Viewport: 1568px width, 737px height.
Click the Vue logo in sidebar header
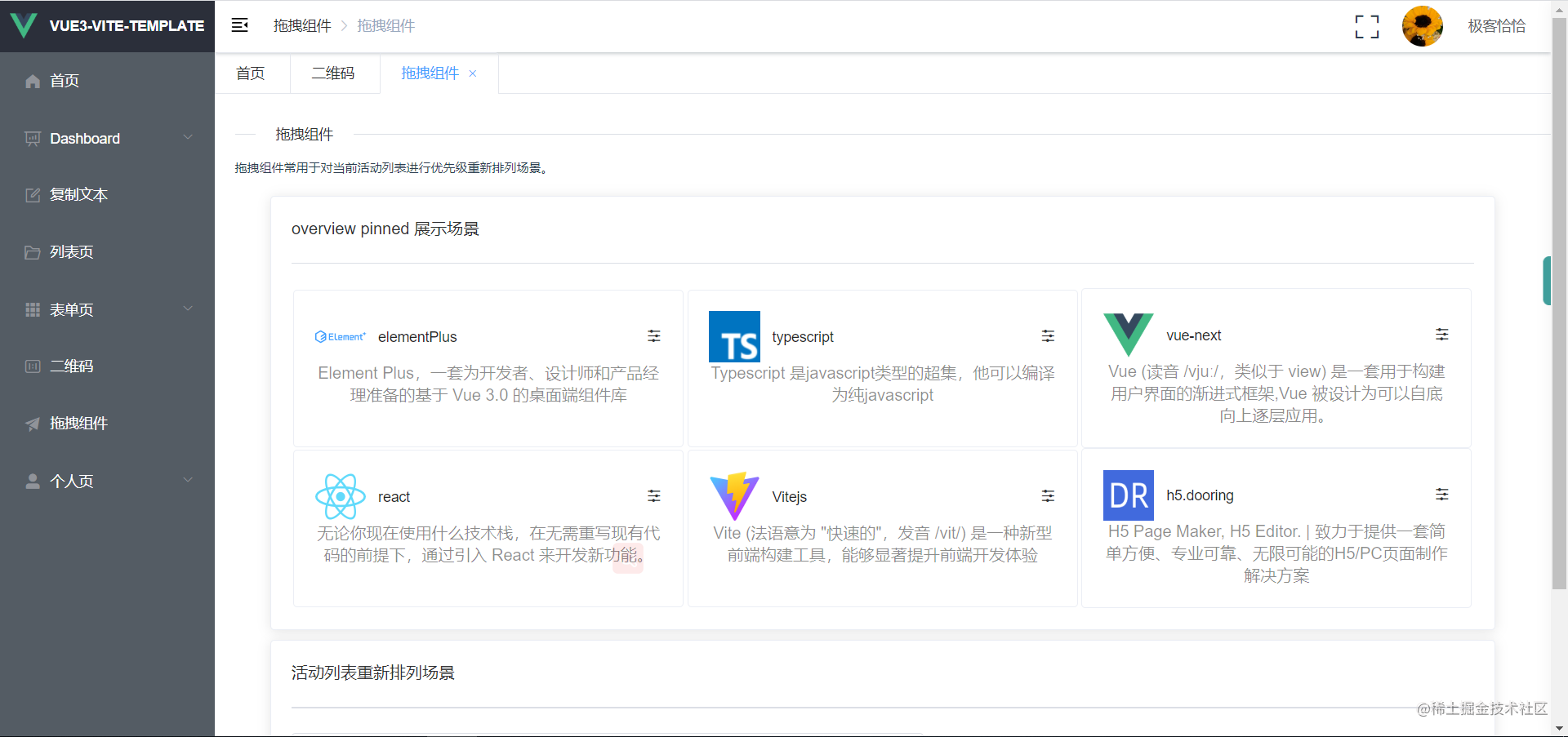24,26
